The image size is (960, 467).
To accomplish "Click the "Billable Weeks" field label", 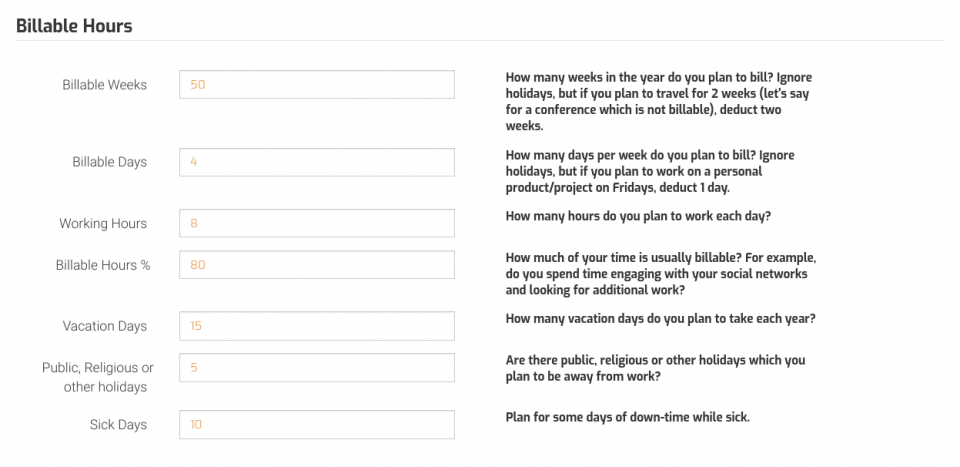I will point(104,85).
